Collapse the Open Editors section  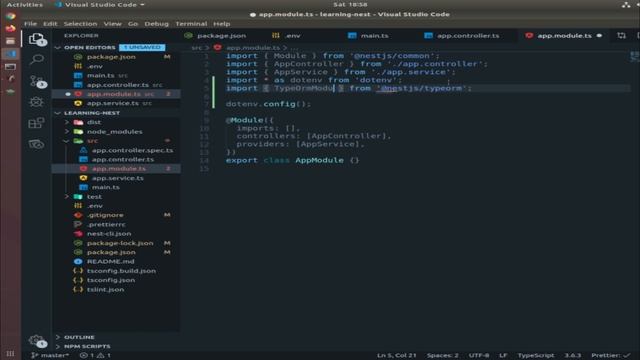[58, 47]
